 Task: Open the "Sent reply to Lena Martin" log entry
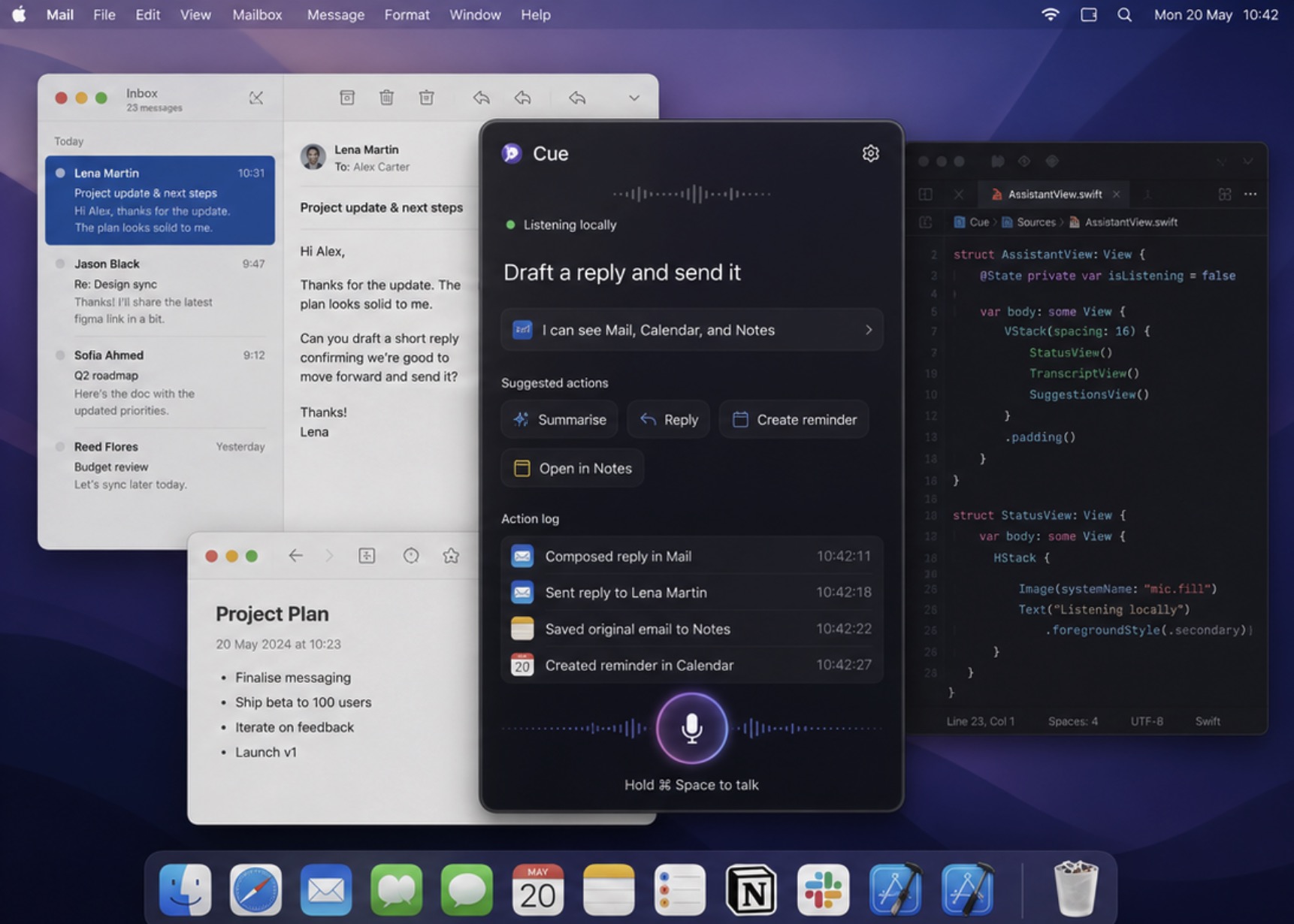[x=691, y=593]
